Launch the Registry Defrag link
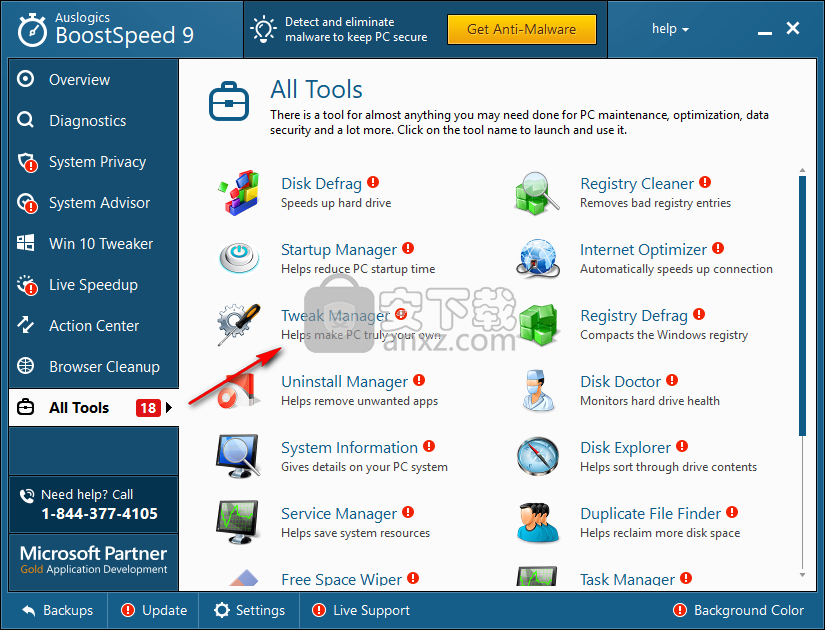This screenshot has height=630, width=825. [x=634, y=316]
